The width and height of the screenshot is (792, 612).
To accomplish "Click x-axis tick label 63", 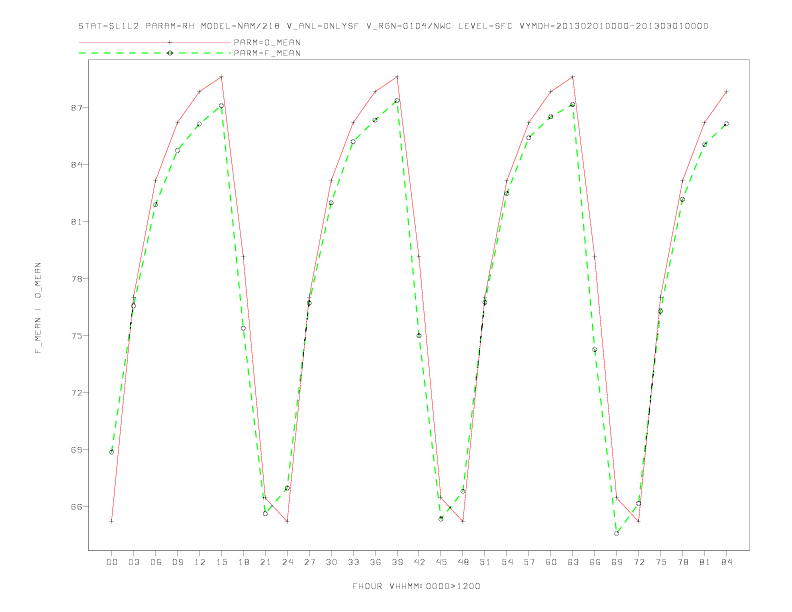I will click(573, 562).
